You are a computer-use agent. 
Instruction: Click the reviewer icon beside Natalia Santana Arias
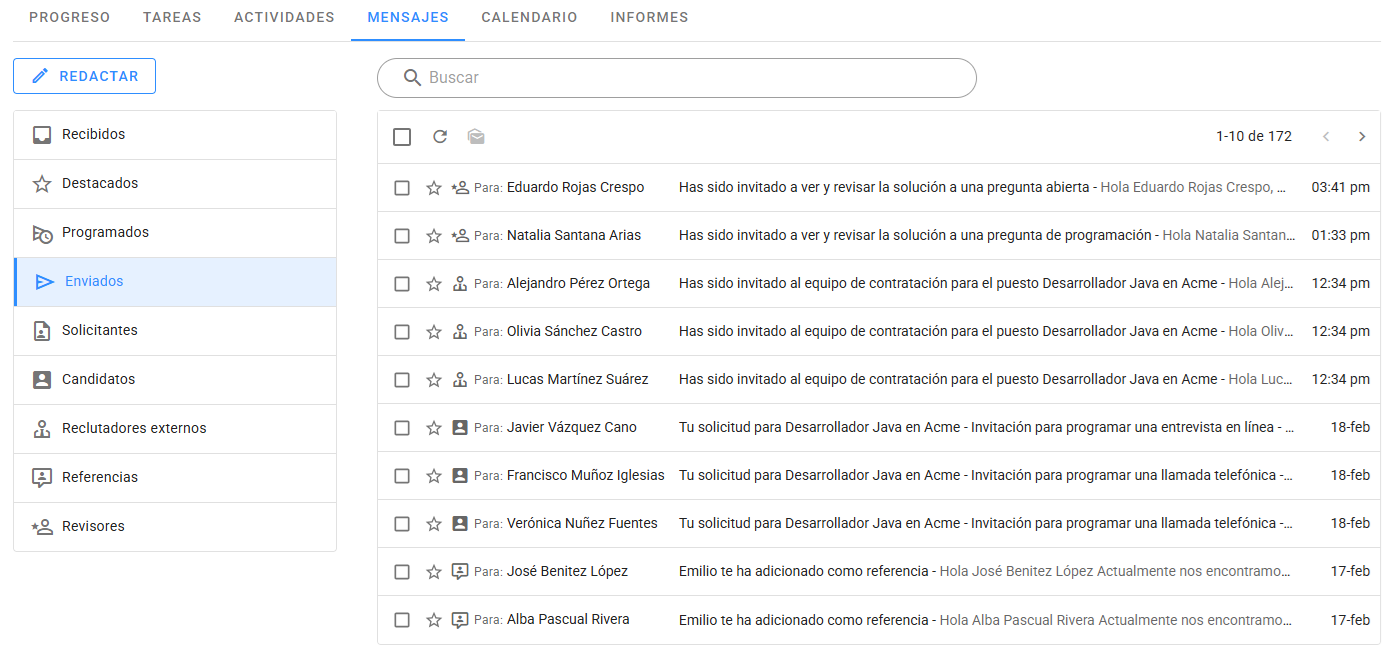point(460,236)
